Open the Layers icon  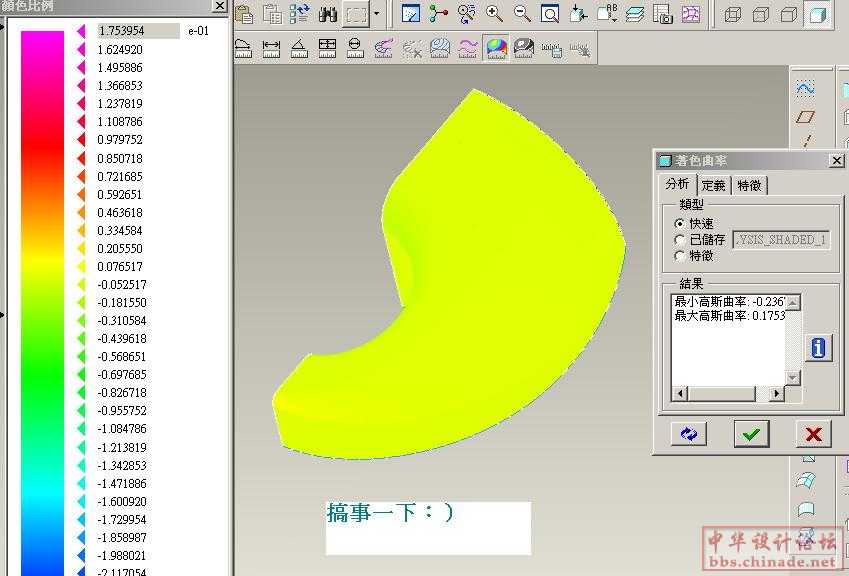pos(635,14)
